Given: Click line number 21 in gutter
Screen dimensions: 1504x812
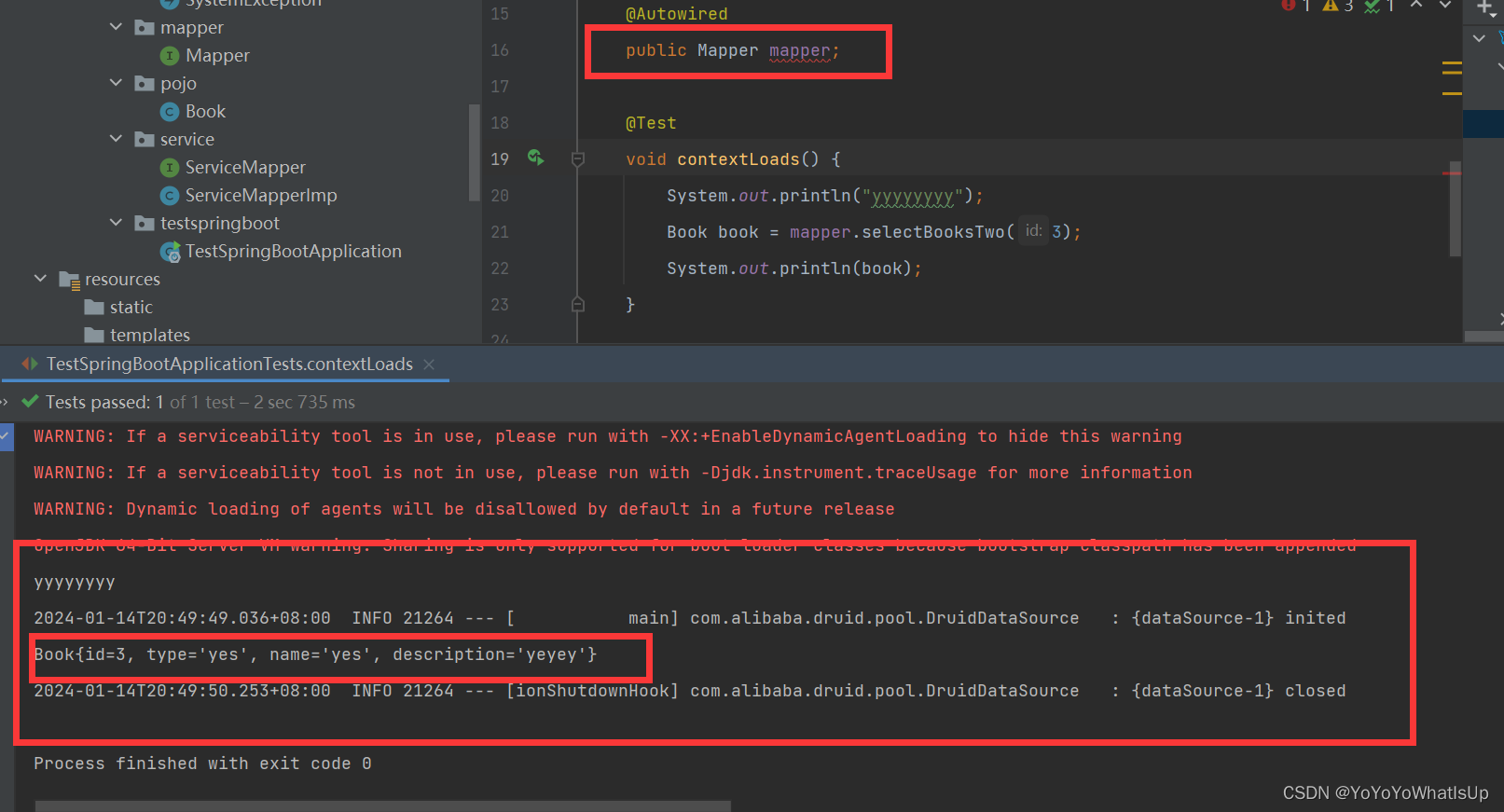Looking at the screenshot, I should [x=500, y=232].
